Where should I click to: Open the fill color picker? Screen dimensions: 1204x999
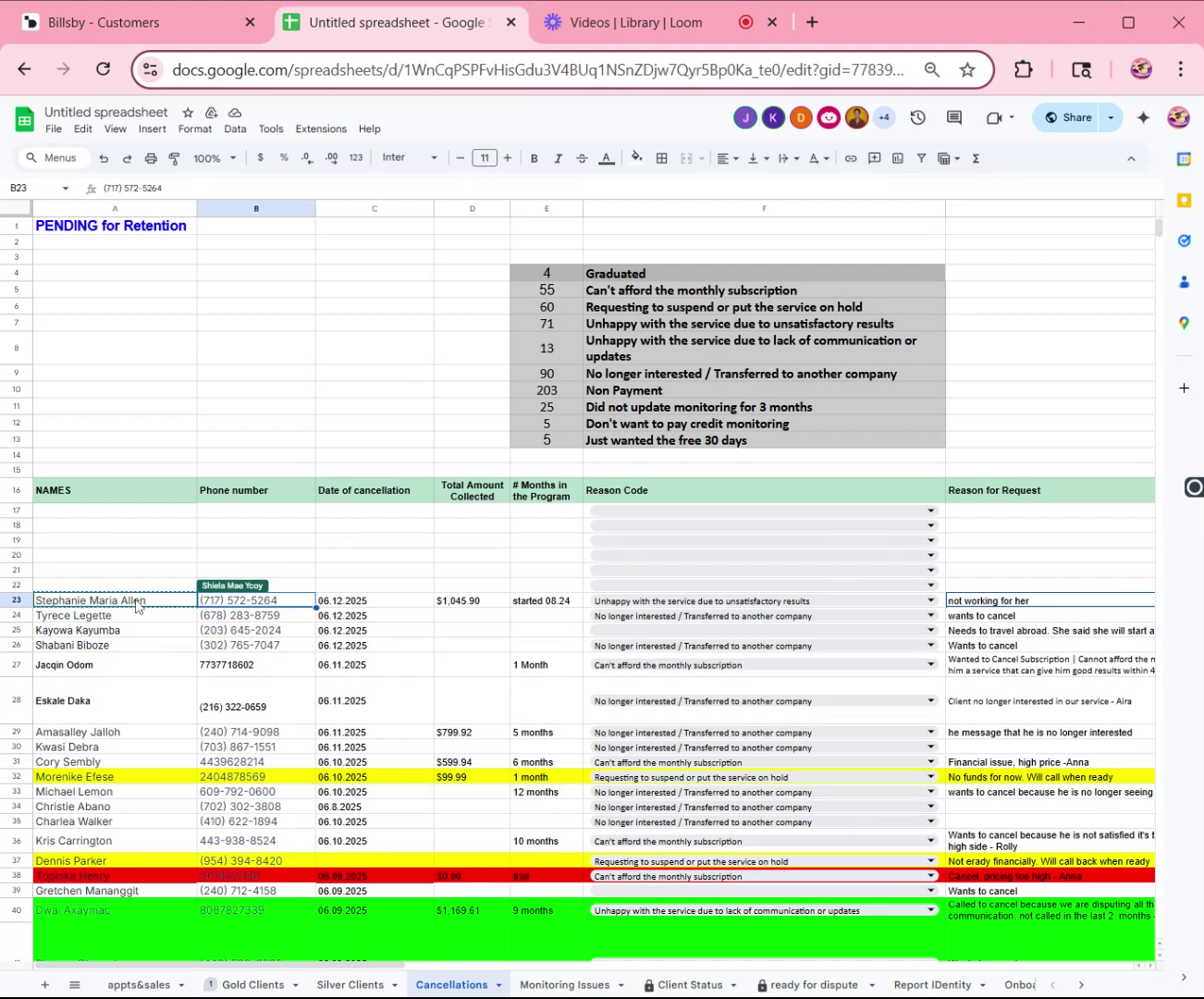(x=636, y=158)
